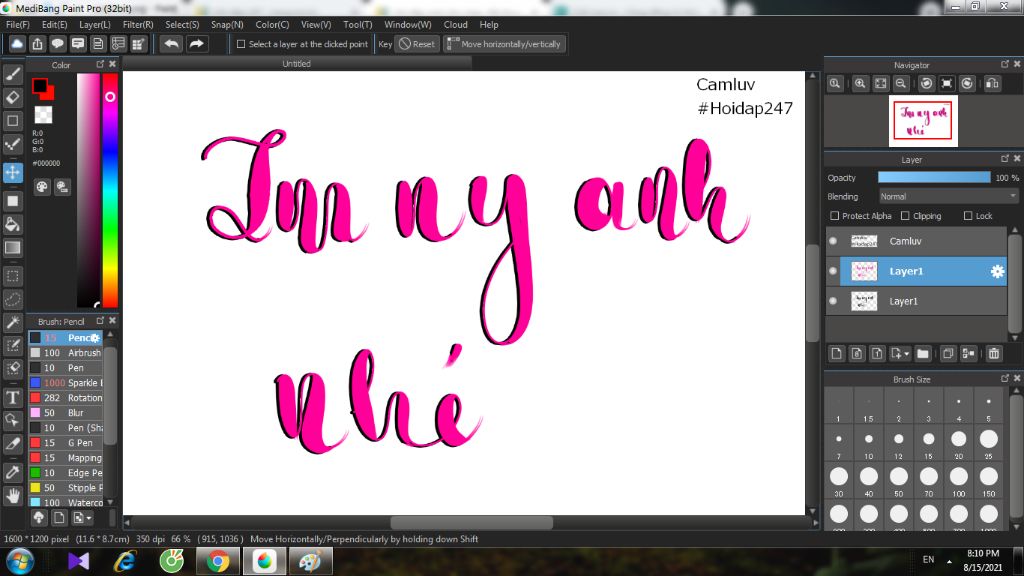Open the Window menu

click(x=408, y=24)
